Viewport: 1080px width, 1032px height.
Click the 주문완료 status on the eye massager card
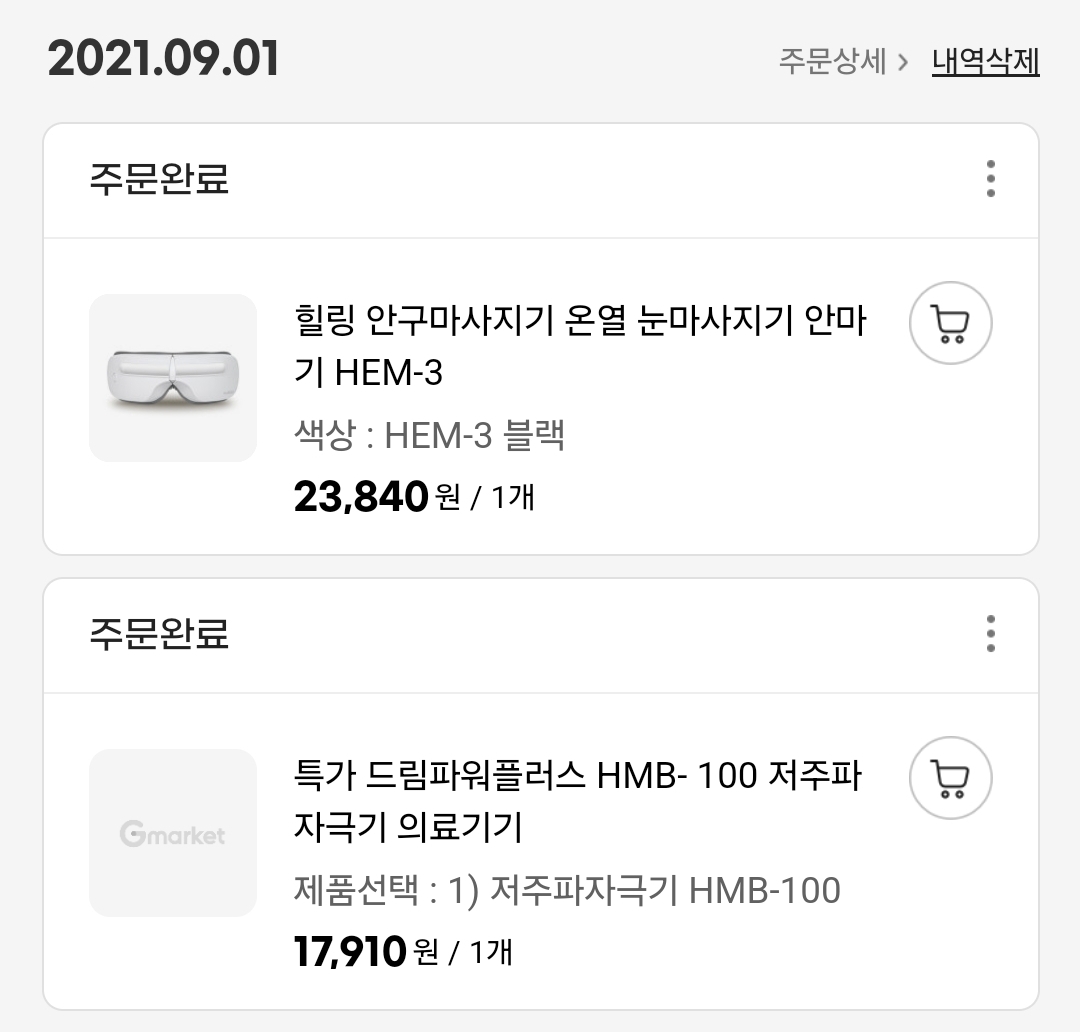159,178
